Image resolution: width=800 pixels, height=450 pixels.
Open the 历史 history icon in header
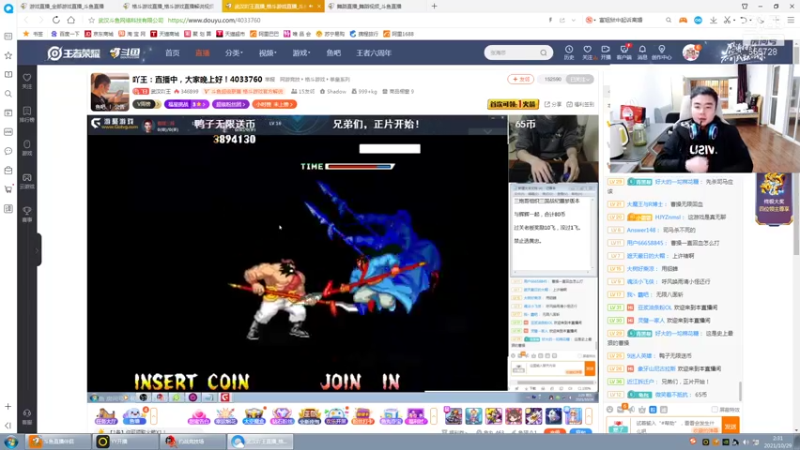click(x=569, y=52)
